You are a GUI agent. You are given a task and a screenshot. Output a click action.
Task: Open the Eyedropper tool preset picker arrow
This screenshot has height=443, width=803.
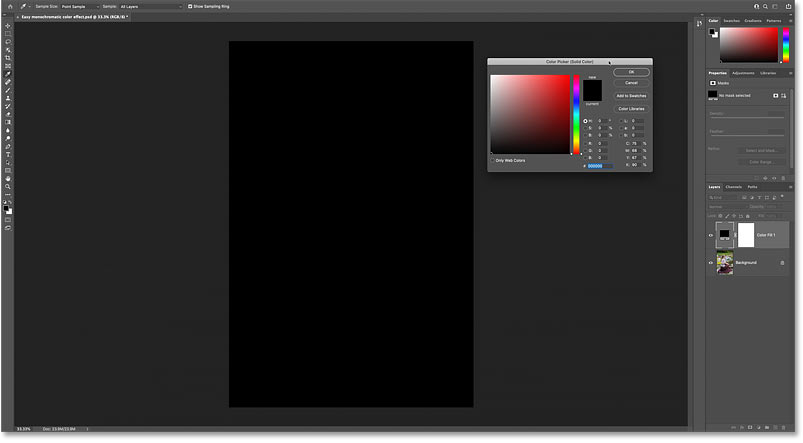pyautogui.click(x=30, y=7)
